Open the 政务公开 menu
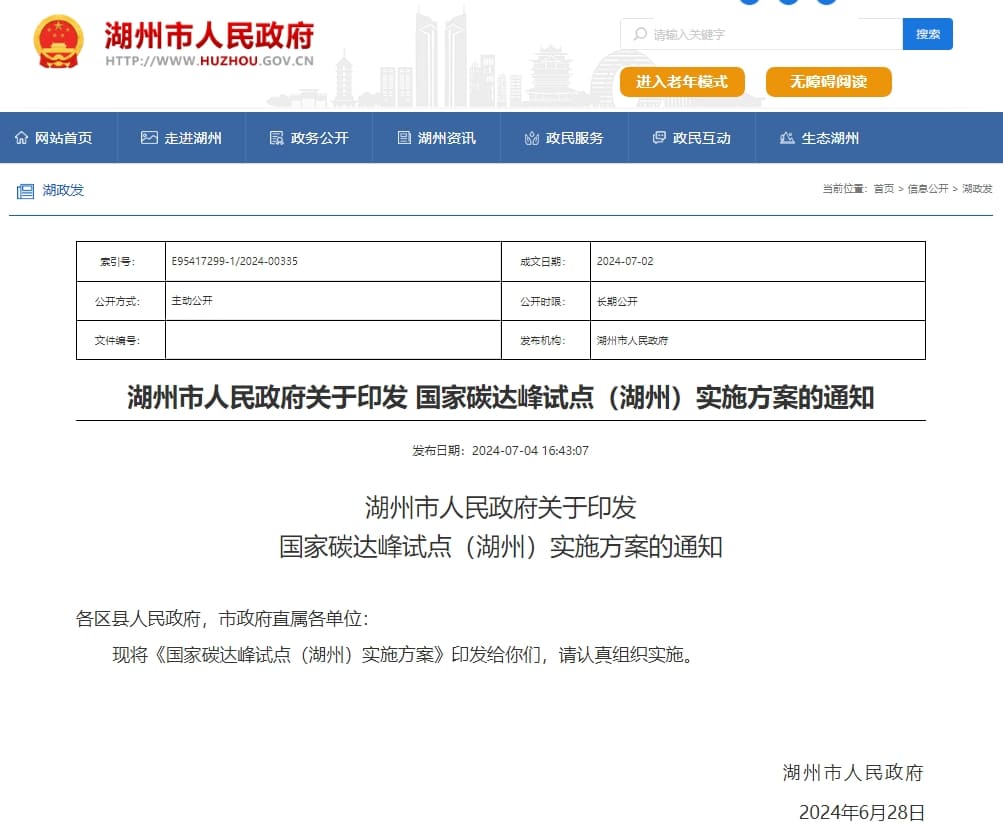The image size is (1003, 835). 319,138
